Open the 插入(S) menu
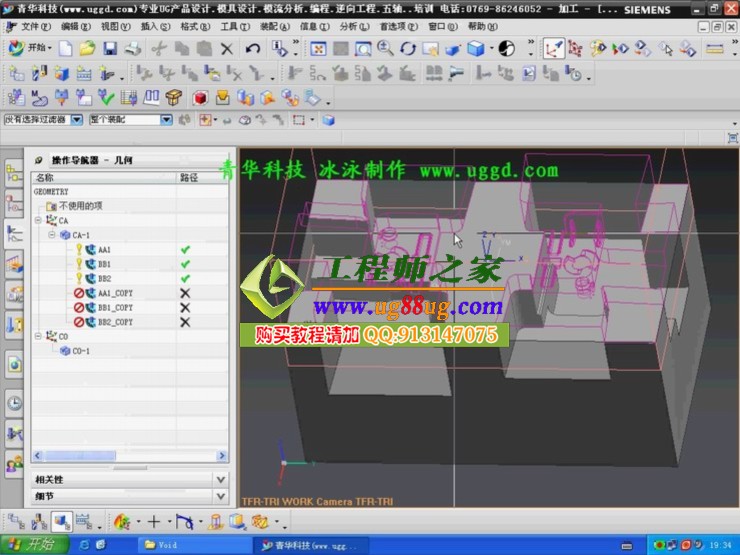740x555 pixels. (155, 27)
